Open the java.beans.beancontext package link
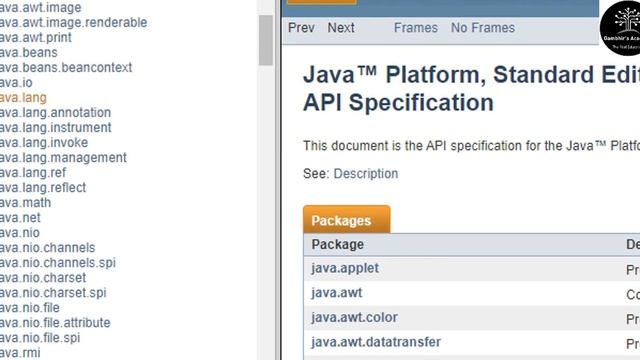The image size is (640, 360). (66, 67)
